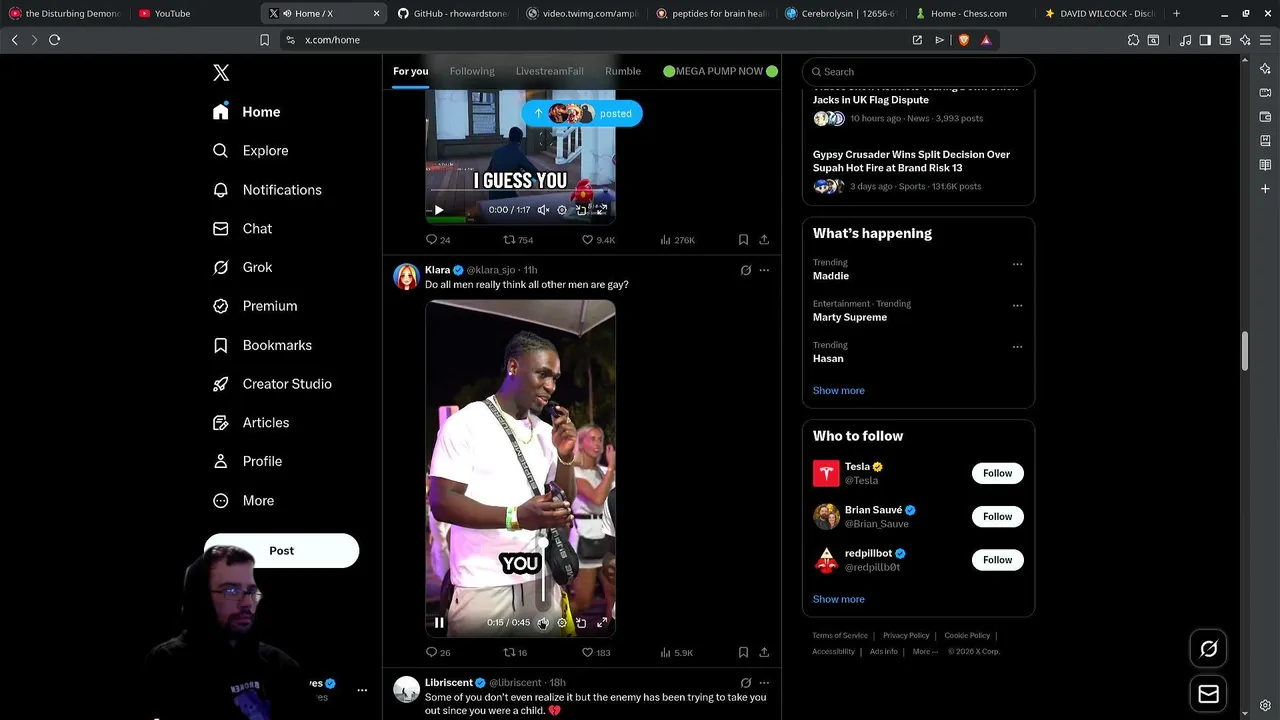Like the top video post with 9.4K likes
The image size is (1280, 720).
point(598,240)
